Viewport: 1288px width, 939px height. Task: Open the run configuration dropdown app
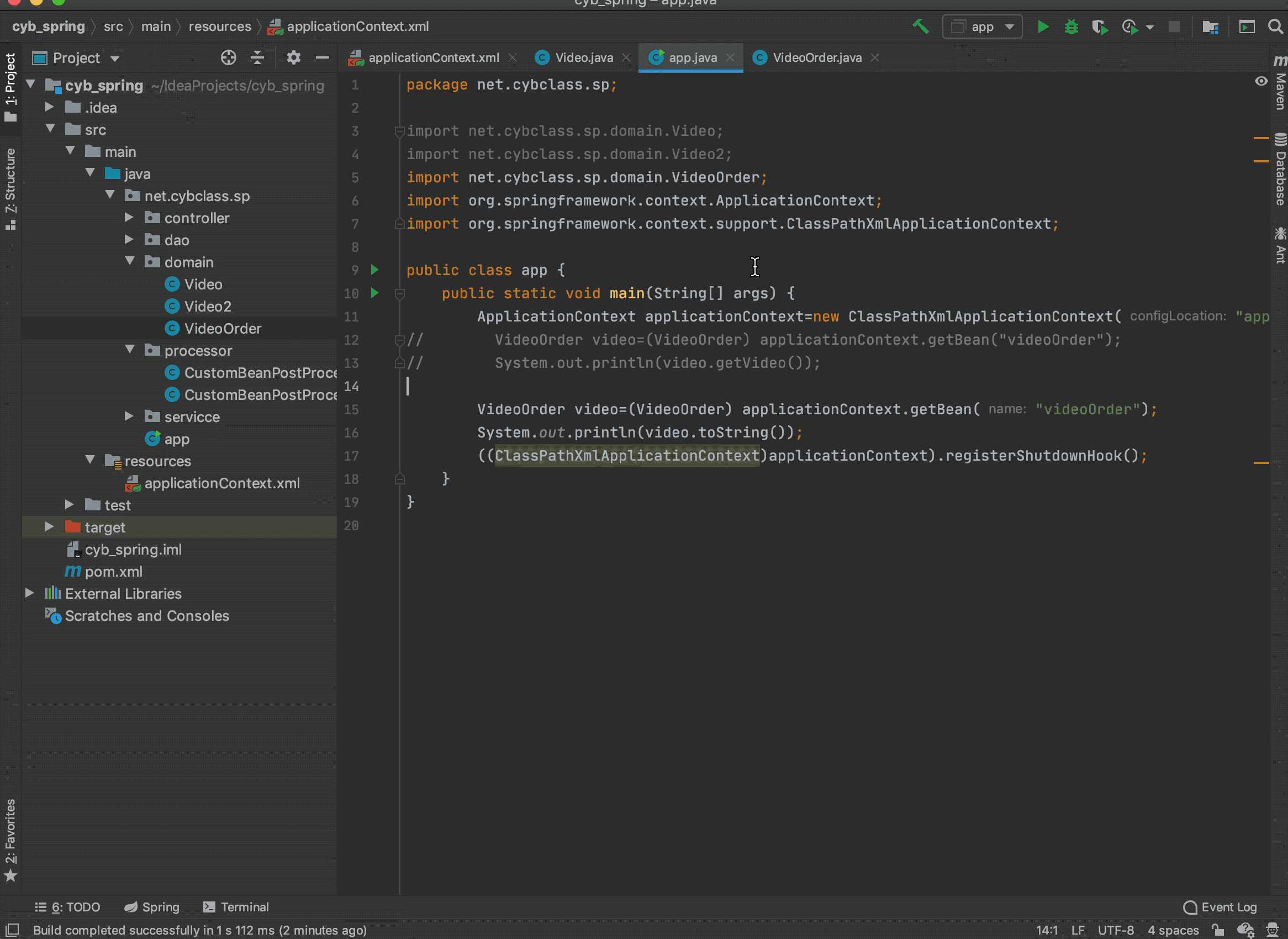tap(982, 27)
